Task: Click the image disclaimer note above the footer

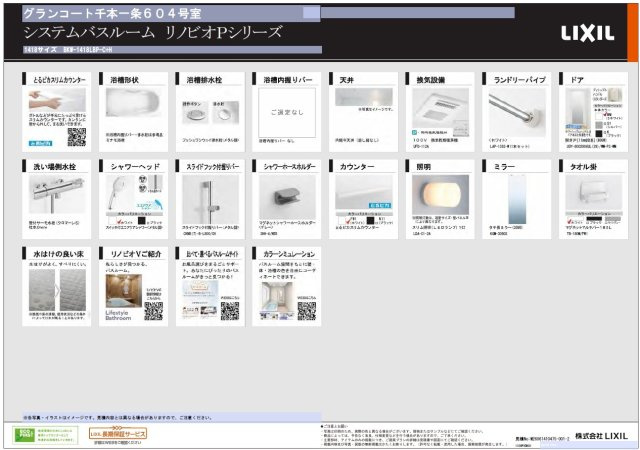Action: click(118, 418)
